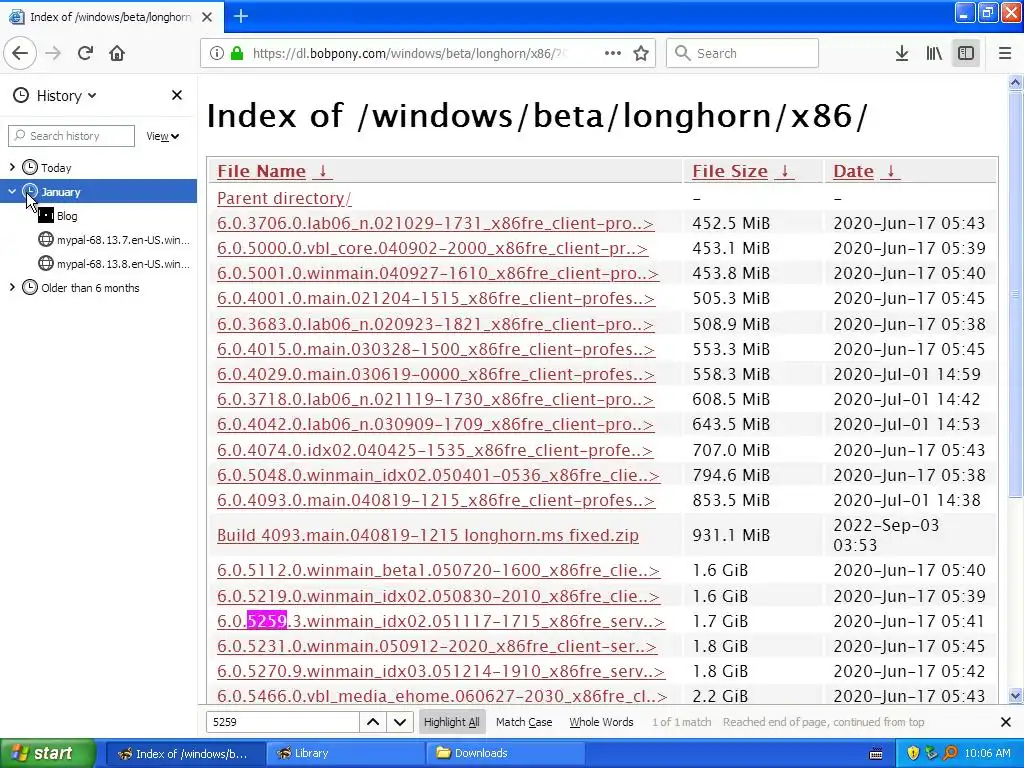Screen dimensions: 1024x768
Task: Open 6.0.5466.0.vbl_media_ehome link
Action: tap(442, 696)
